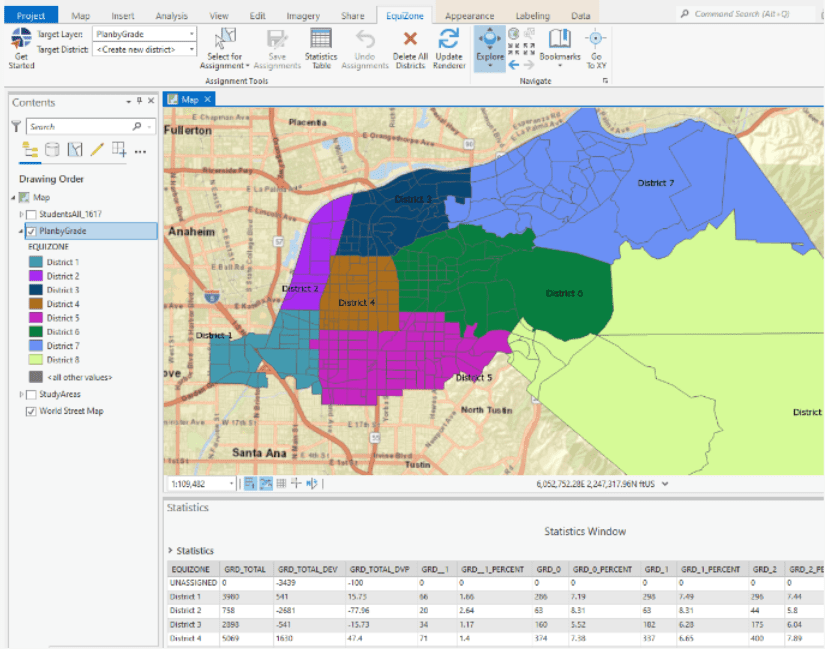Open the map scale dropdown

(x=232, y=483)
